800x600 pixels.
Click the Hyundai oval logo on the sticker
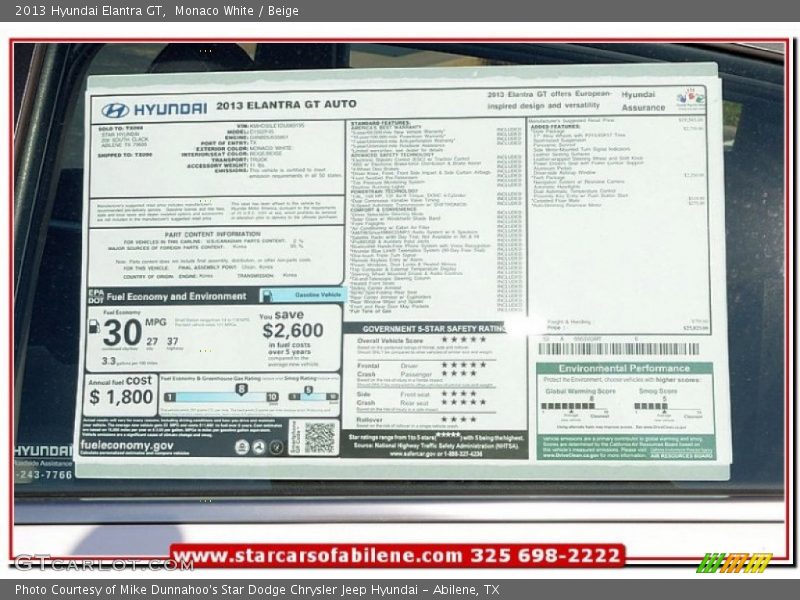click(x=115, y=110)
